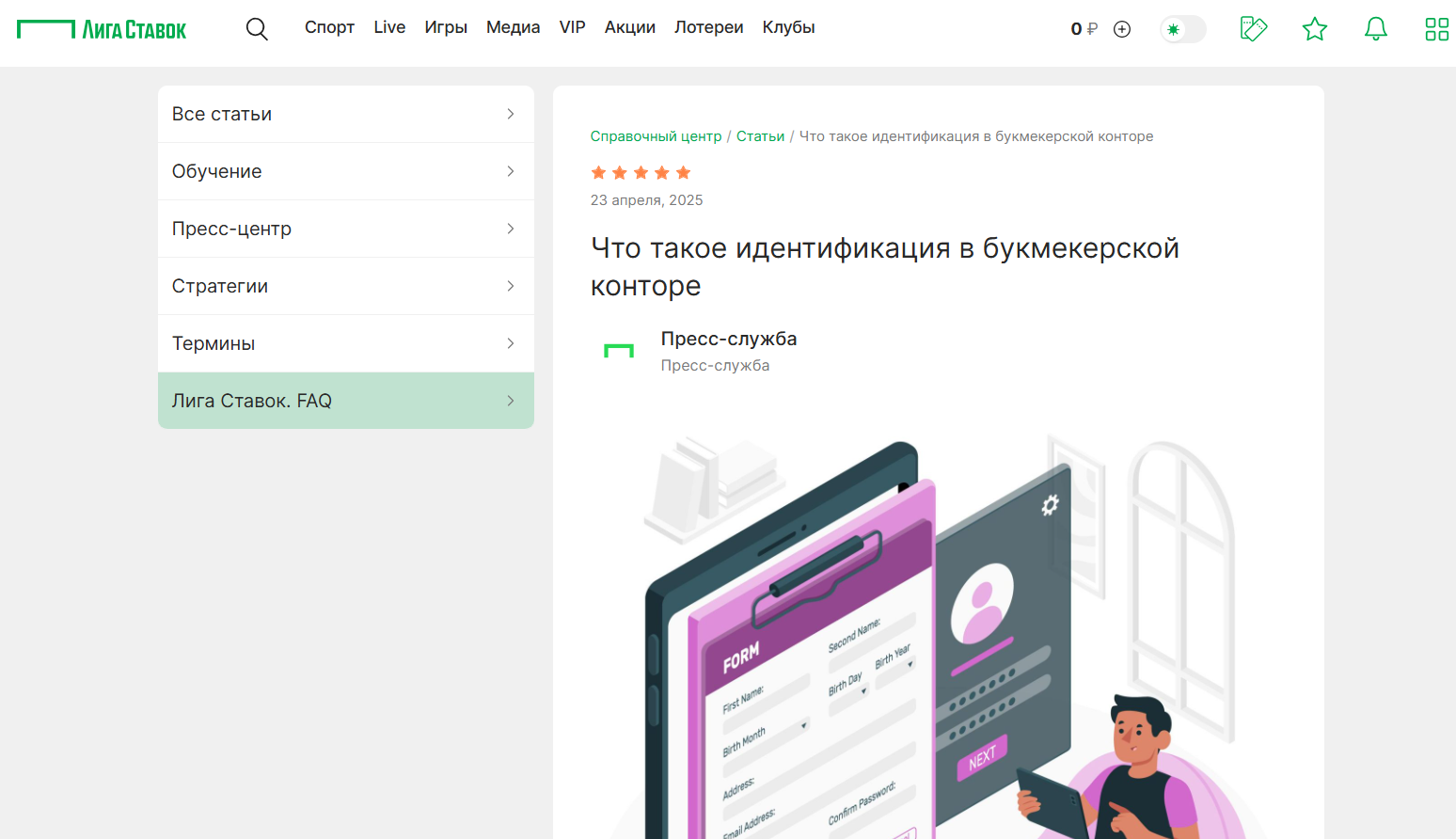
Task: Open the promo coupon tag icon
Action: pos(1254,29)
